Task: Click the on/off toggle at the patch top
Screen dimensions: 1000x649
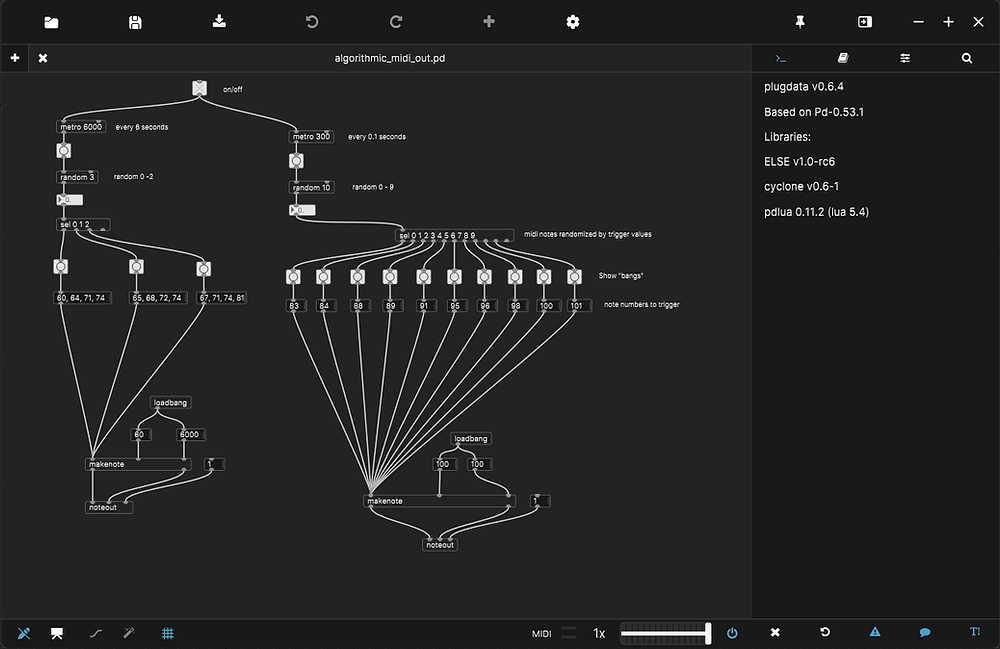Action: point(199,87)
